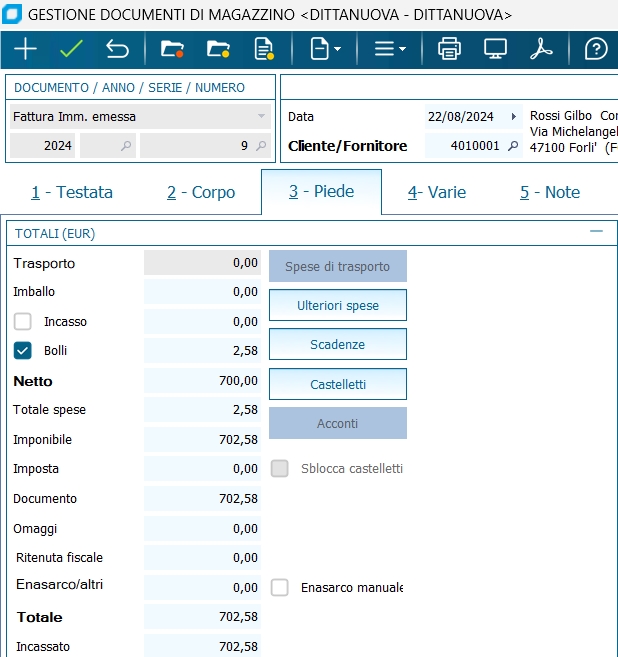This screenshot has width=618, height=657.
Task: Click the Imponibile value 702,58
Action: click(x=202, y=440)
